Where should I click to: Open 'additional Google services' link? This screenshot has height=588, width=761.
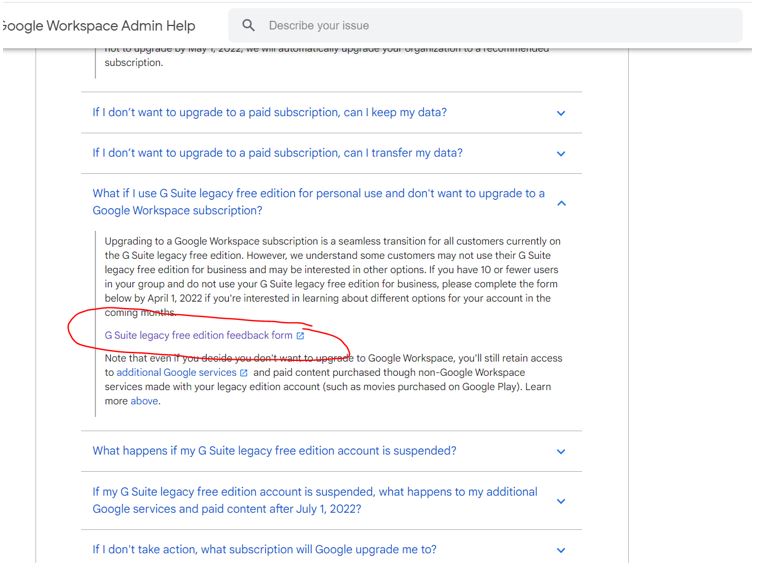tap(176, 373)
